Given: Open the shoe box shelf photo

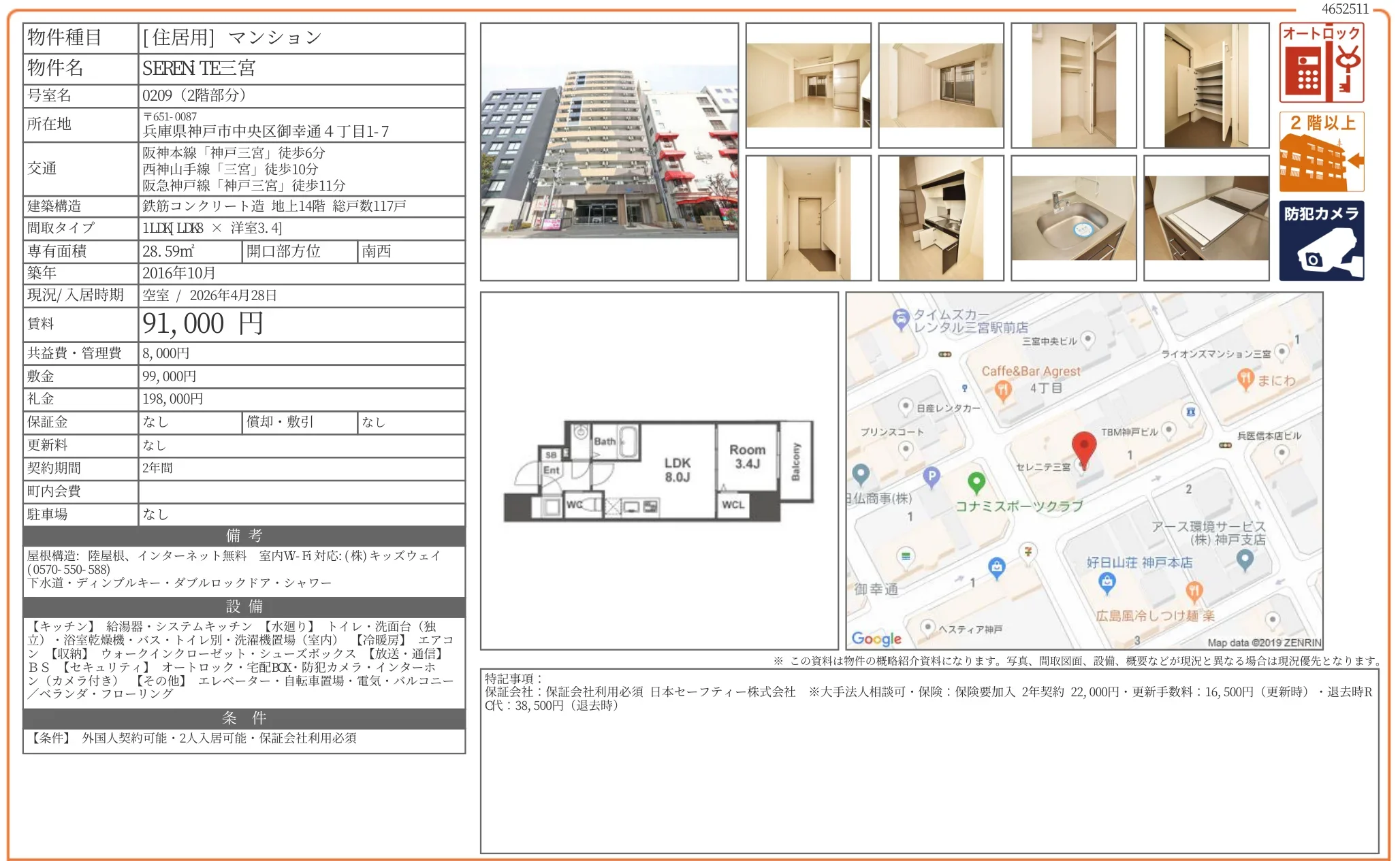Looking at the screenshot, I should (1206, 85).
